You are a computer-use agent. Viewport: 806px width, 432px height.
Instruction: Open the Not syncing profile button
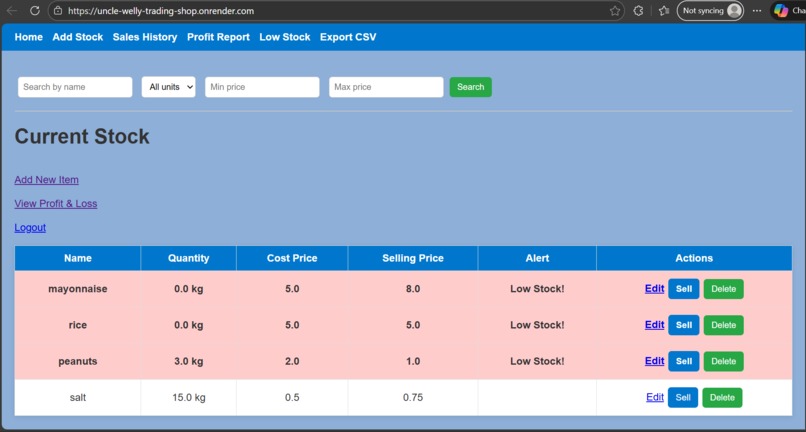(x=710, y=11)
